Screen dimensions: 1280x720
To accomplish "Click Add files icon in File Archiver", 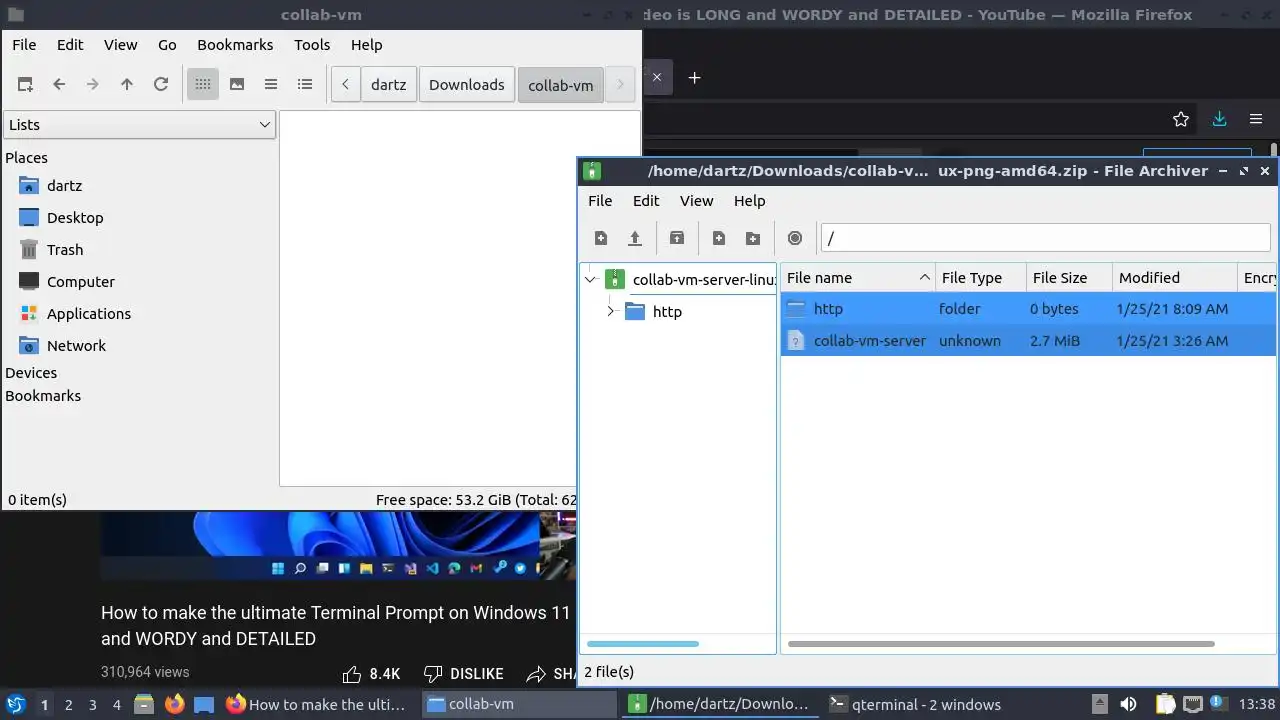I will point(719,238).
